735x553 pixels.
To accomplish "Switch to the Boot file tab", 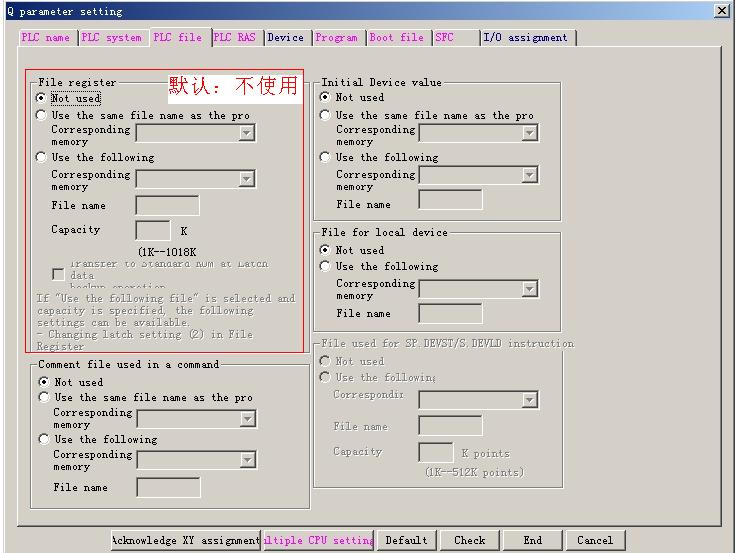I will [397, 38].
